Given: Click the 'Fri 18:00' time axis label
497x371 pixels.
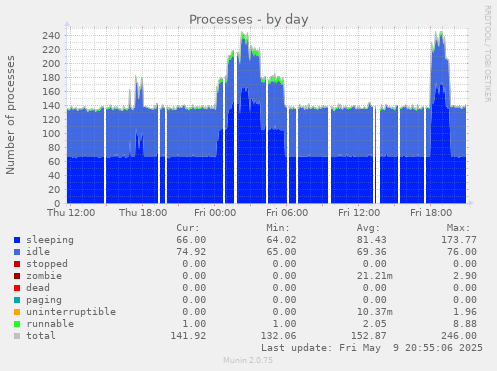Looking at the screenshot, I should point(431,213).
